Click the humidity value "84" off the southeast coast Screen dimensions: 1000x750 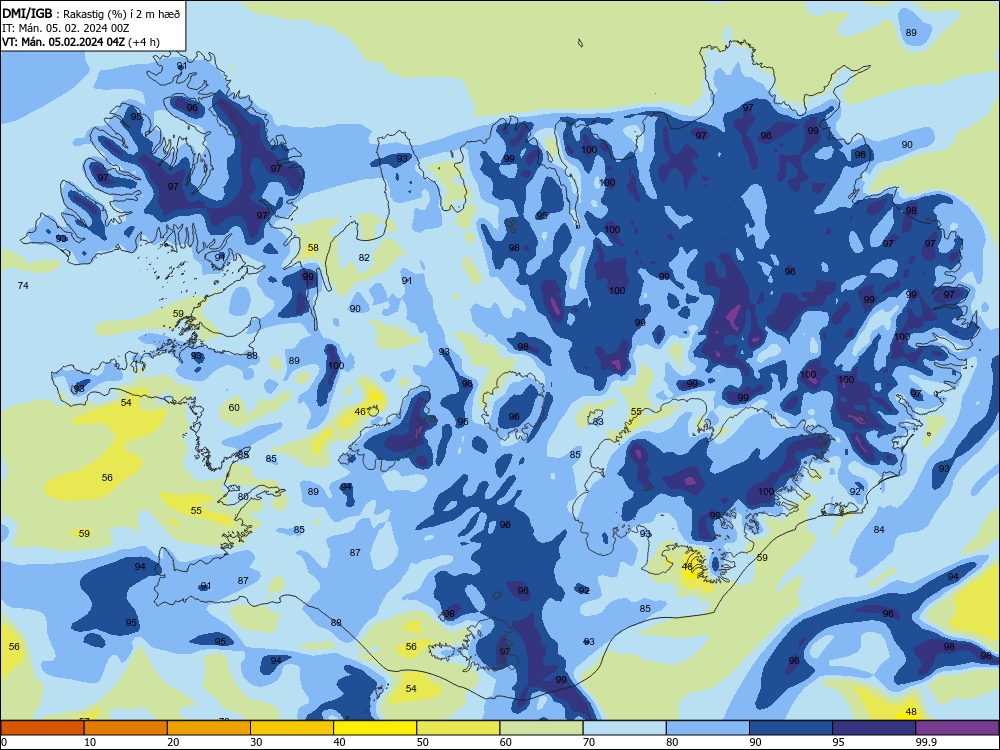click(879, 529)
